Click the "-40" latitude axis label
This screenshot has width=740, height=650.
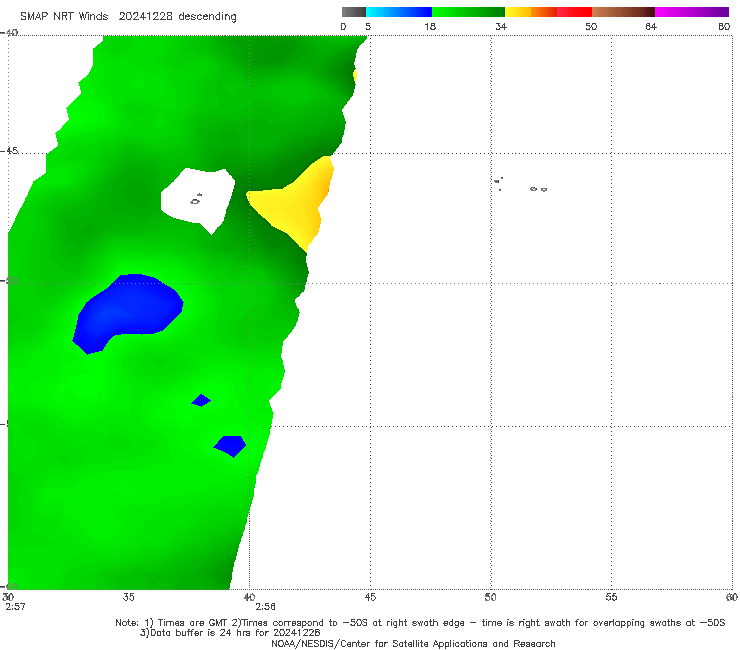(x=9, y=32)
